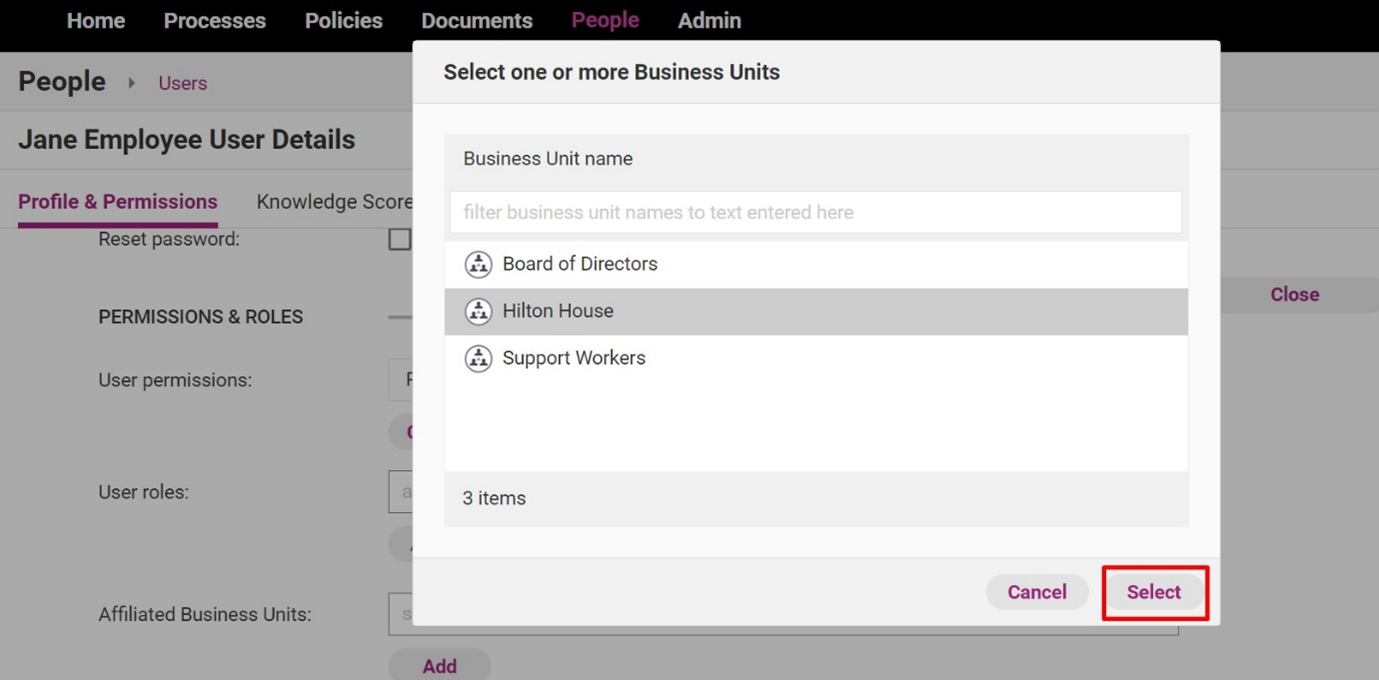Image resolution: width=1379 pixels, height=680 pixels.
Task: Switch to the Knowledge Score tab
Action: click(334, 202)
